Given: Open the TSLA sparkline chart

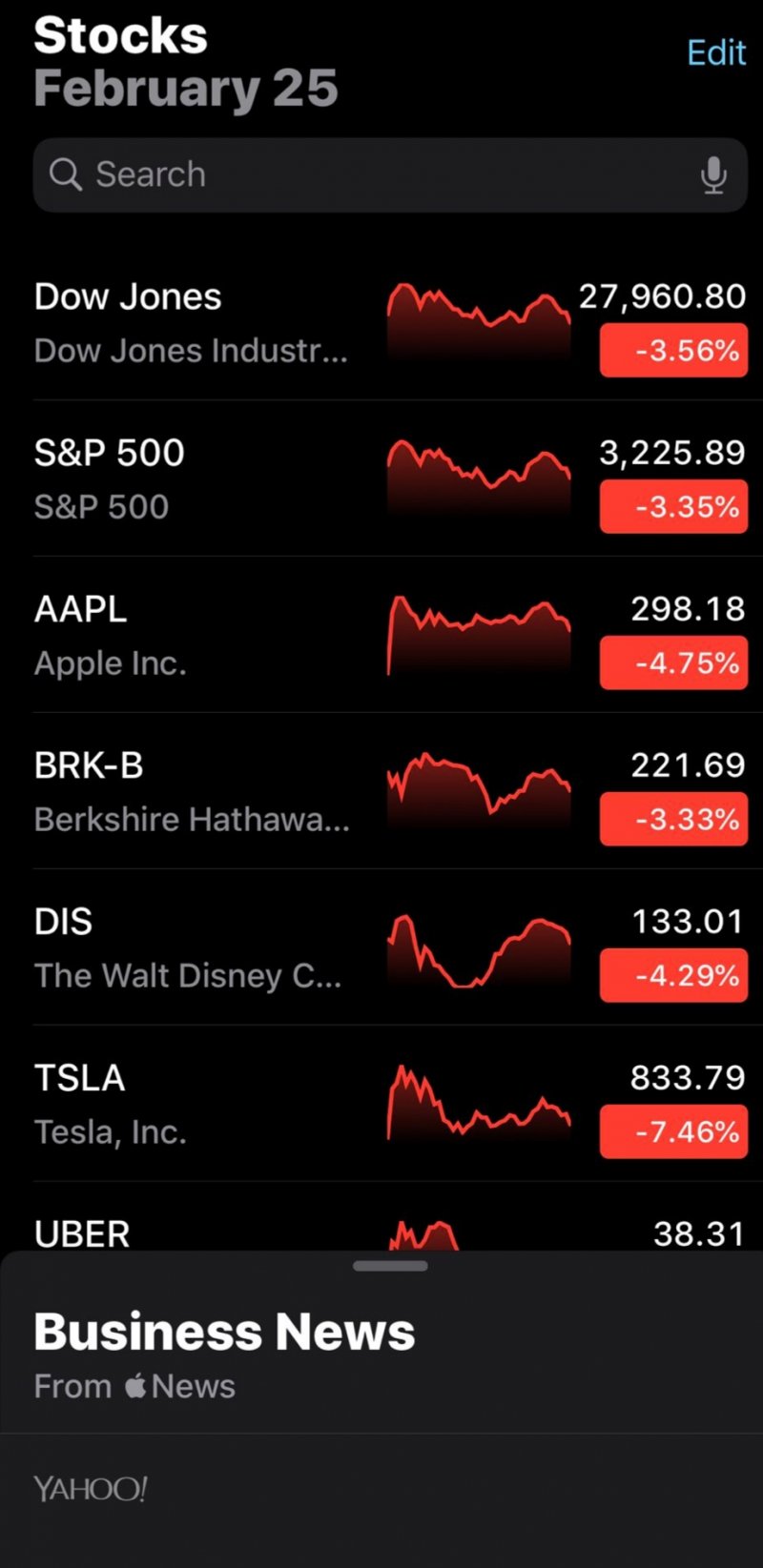Looking at the screenshot, I should pyautogui.click(x=478, y=1102).
